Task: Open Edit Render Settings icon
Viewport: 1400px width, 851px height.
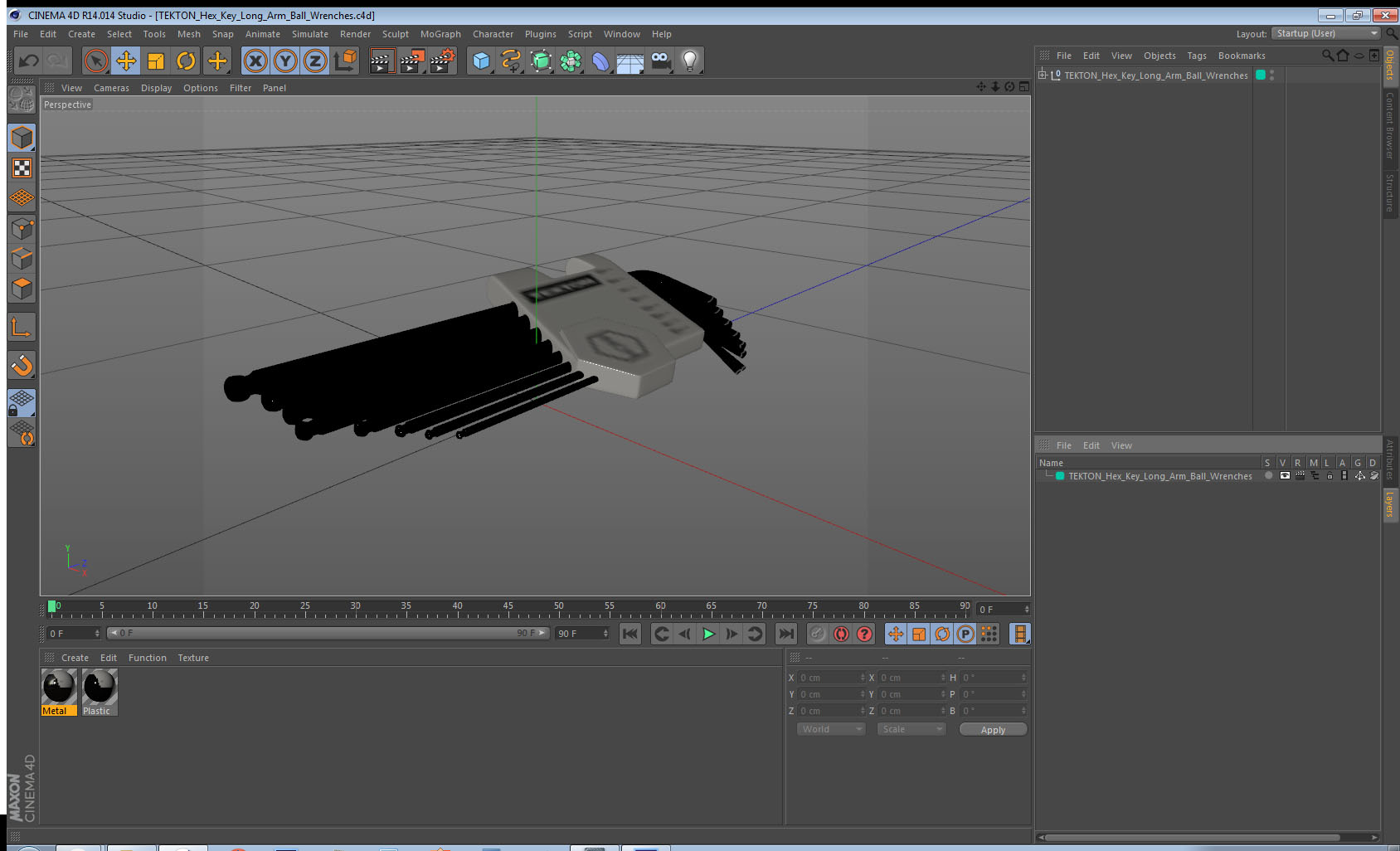Action: click(x=441, y=61)
